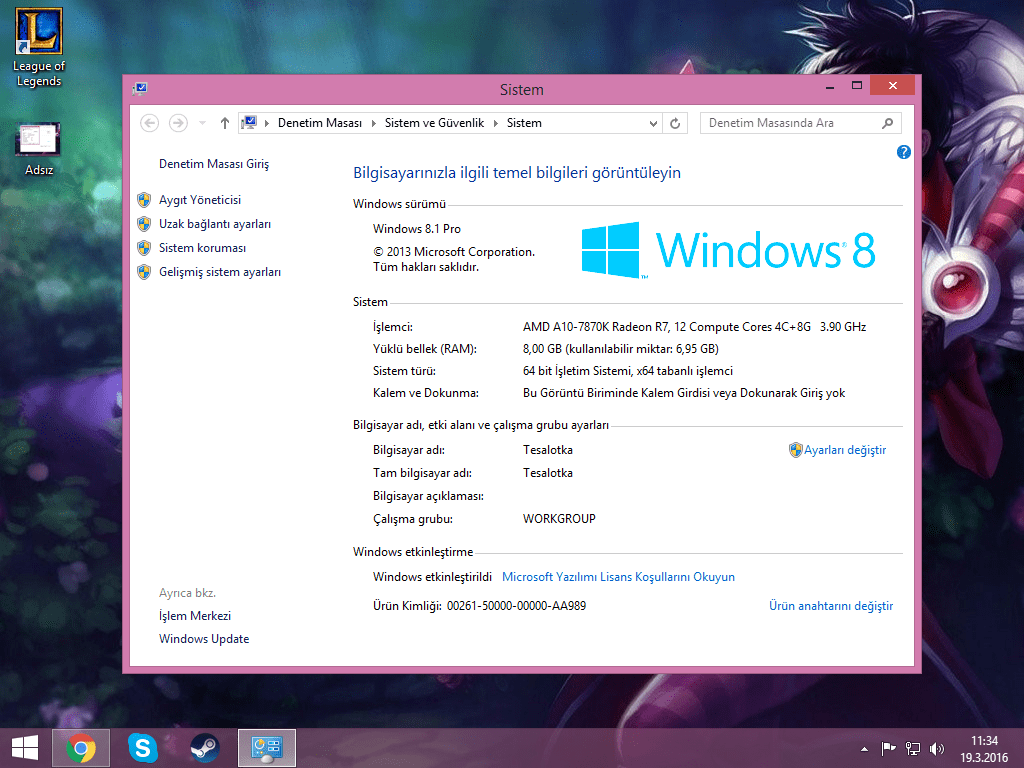The width and height of the screenshot is (1024, 768).
Task: Open Skype from the taskbar
Action: [x=142, y=748]
